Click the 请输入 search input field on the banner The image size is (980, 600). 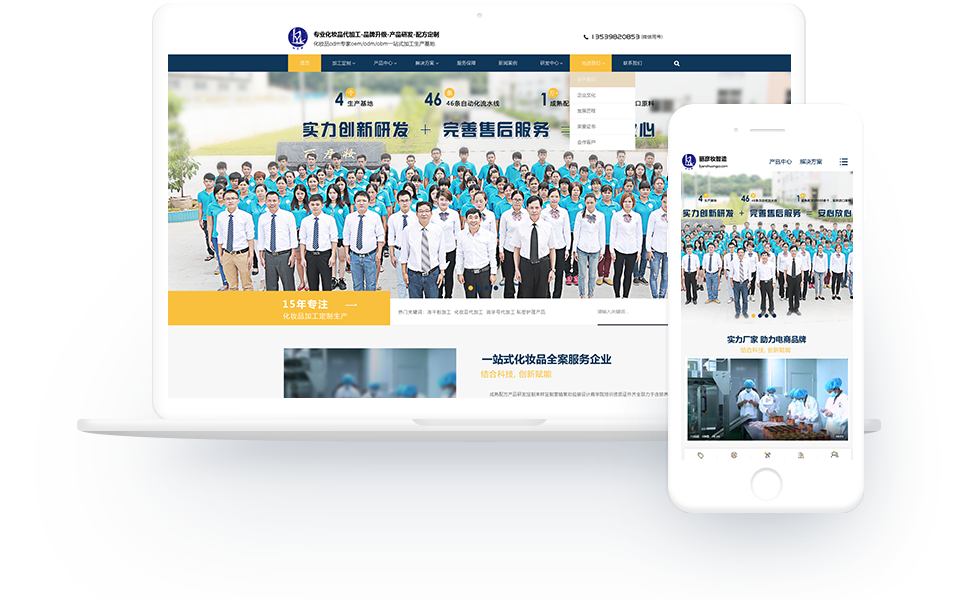click(x=615, y=311)
